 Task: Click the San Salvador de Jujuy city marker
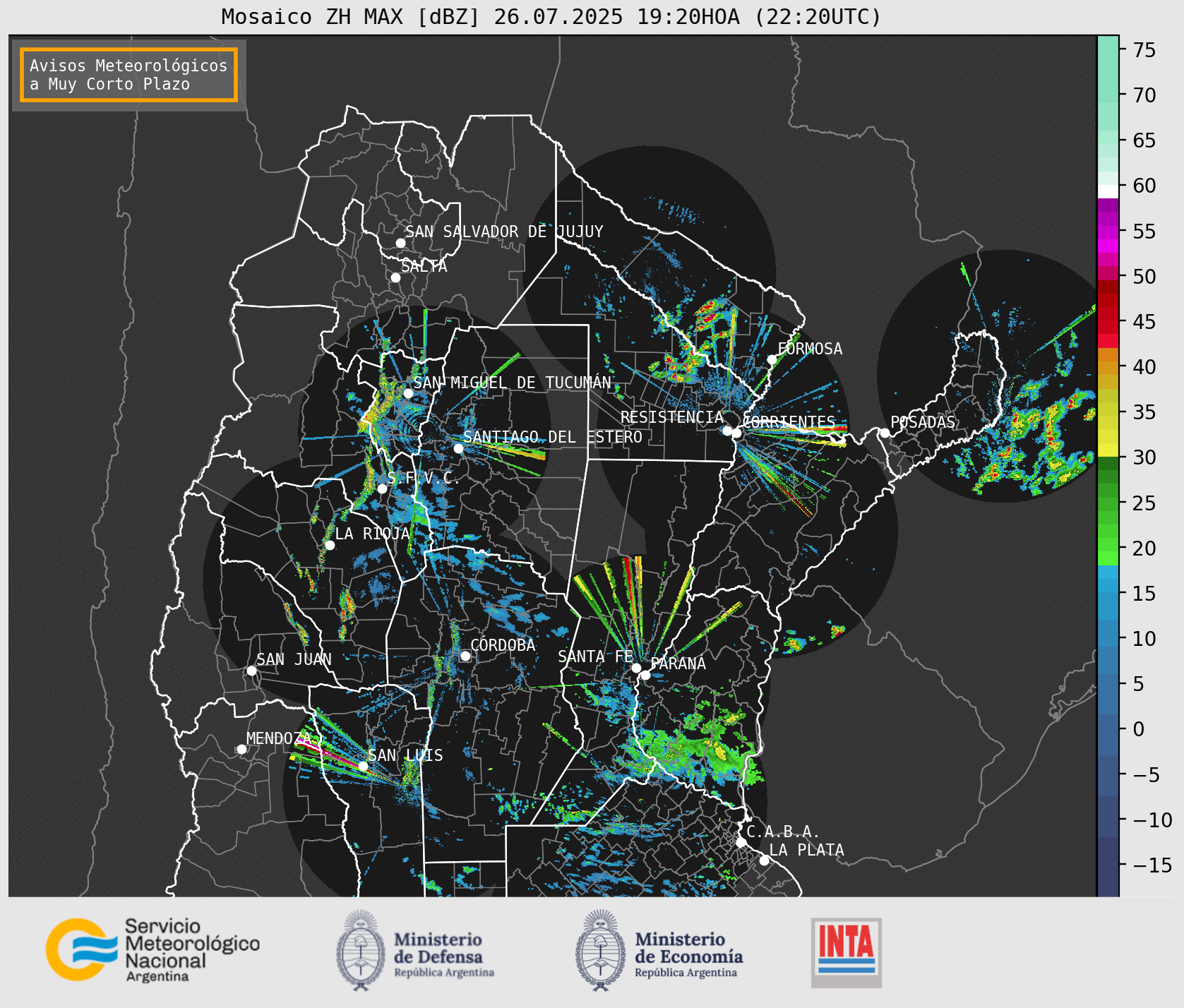tap(400, 243)
